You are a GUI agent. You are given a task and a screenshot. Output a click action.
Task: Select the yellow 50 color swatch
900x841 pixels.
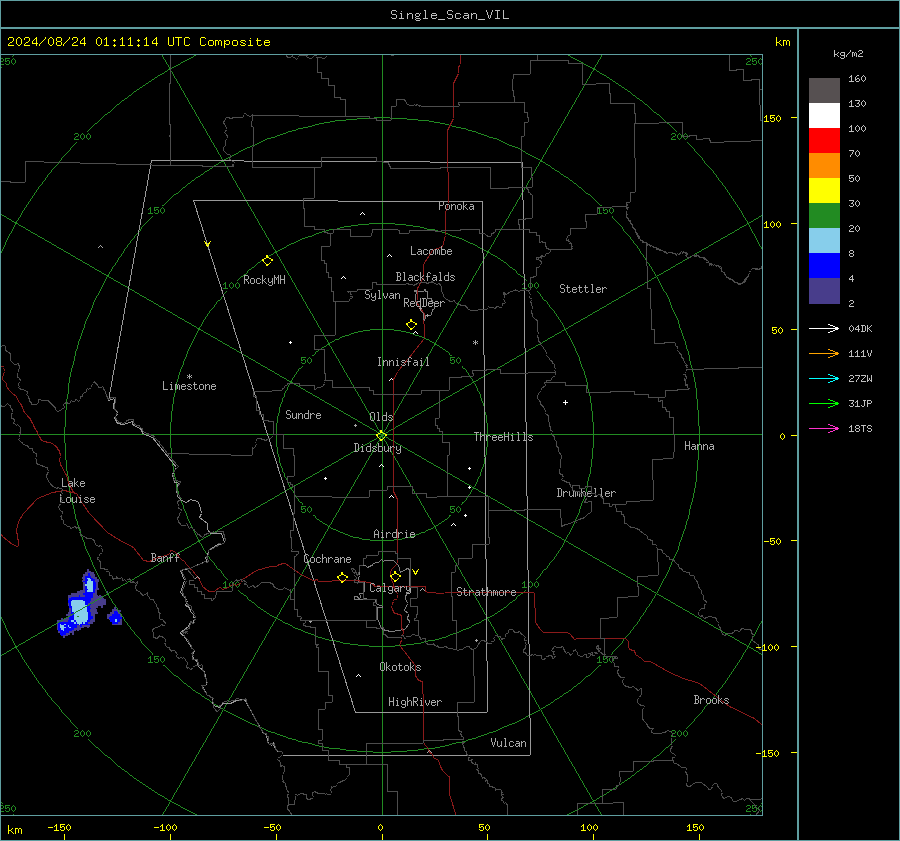coord(824,191)
